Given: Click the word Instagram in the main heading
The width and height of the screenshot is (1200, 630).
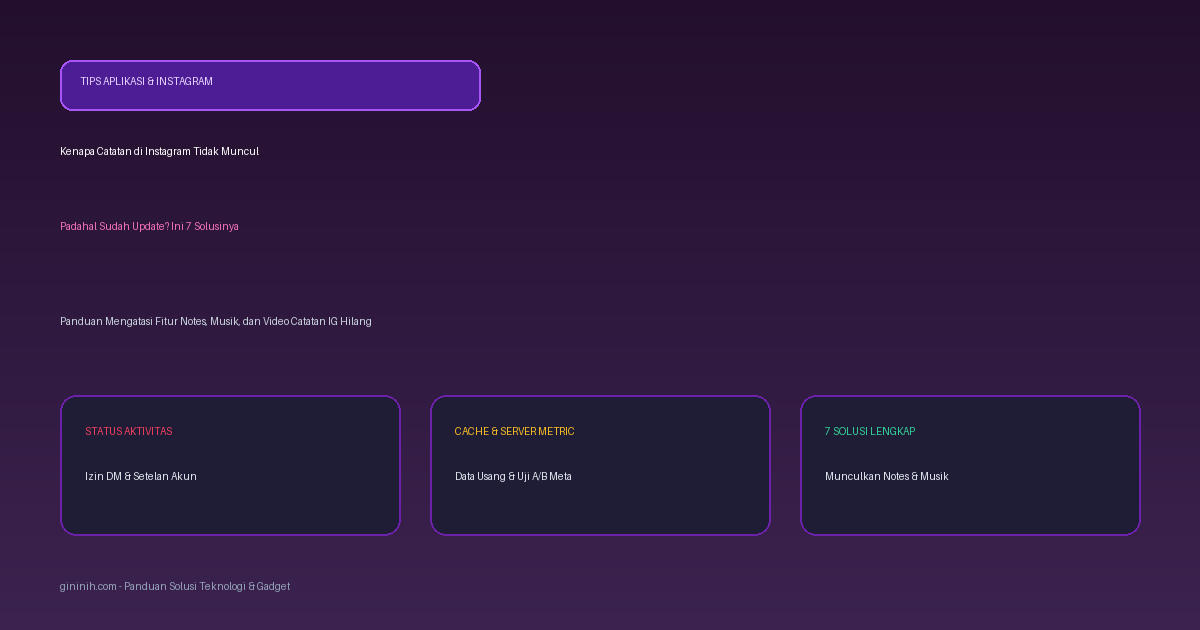Looking at the screenshot, I should 168,151.
